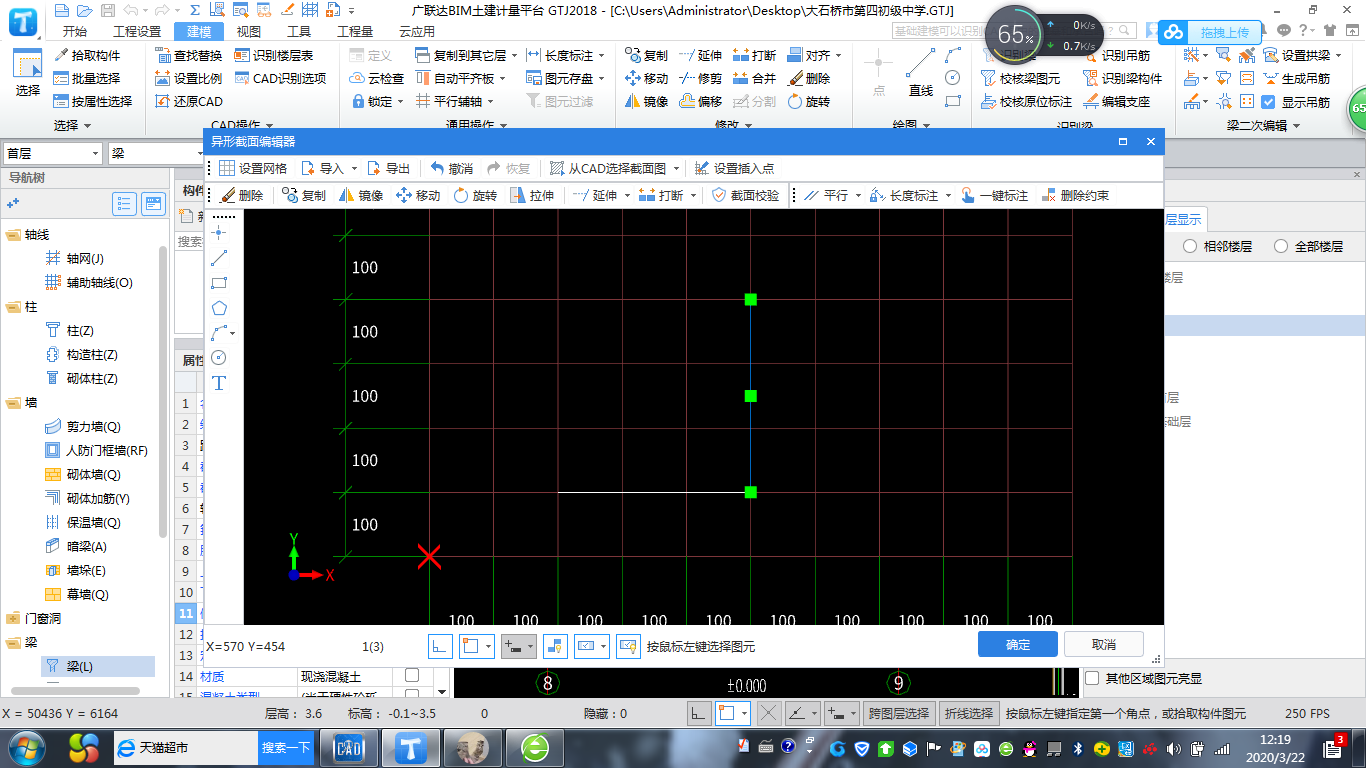Image resolution: width=1366 pixels, height=768 pixels.
Task: Select the line draw tool in section editor
Action: click(x=220, y=257)
